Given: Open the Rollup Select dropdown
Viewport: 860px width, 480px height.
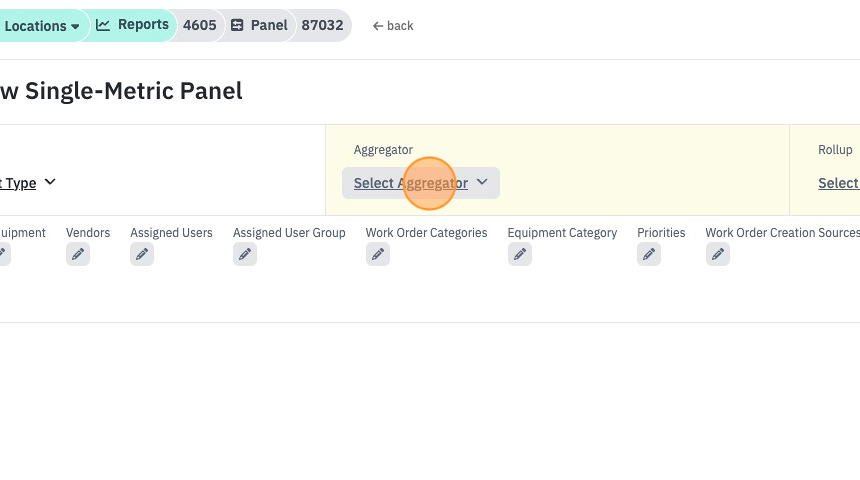Looking at the screenshot, I should pos(839,183).
